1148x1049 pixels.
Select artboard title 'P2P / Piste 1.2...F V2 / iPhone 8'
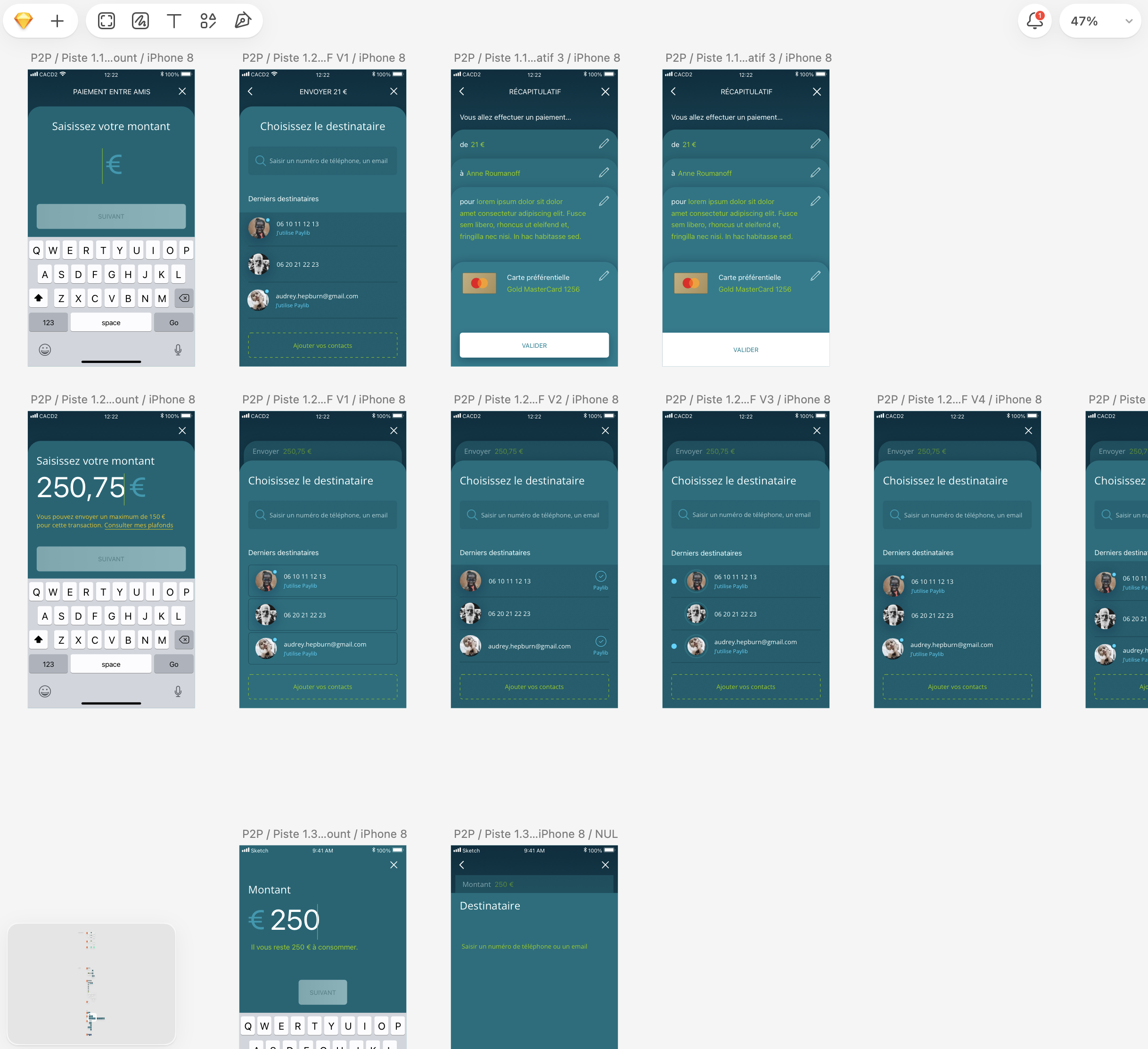click(x=536, y=400)
